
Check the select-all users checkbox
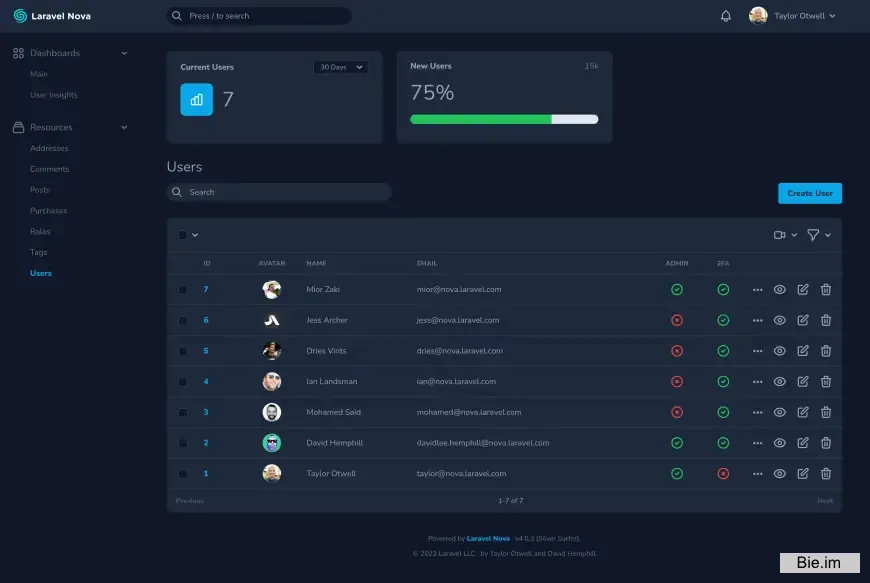(183, 235)
